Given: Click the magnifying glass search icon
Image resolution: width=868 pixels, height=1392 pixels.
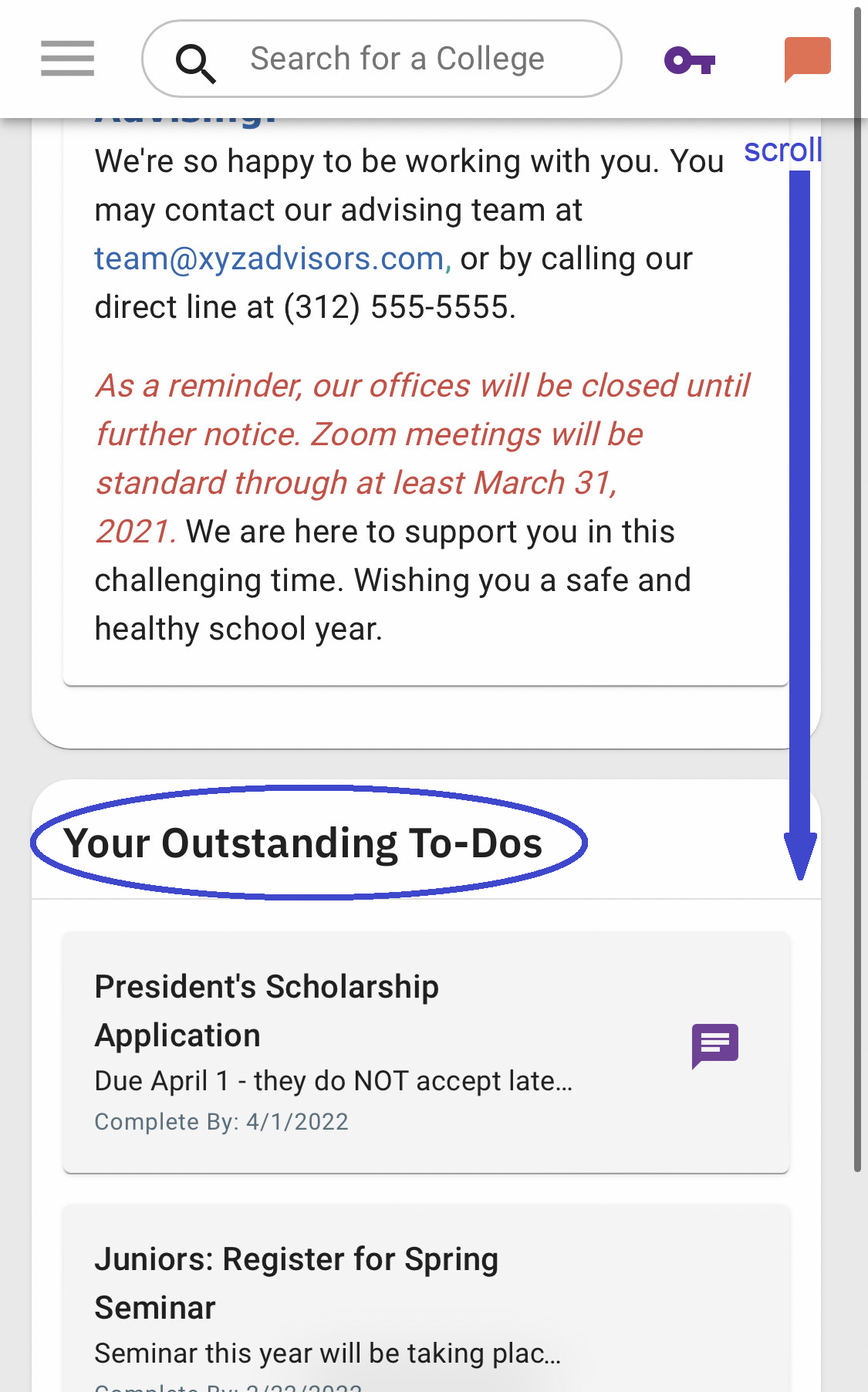Looking at the screenshot, I should (x=196, y=63).
